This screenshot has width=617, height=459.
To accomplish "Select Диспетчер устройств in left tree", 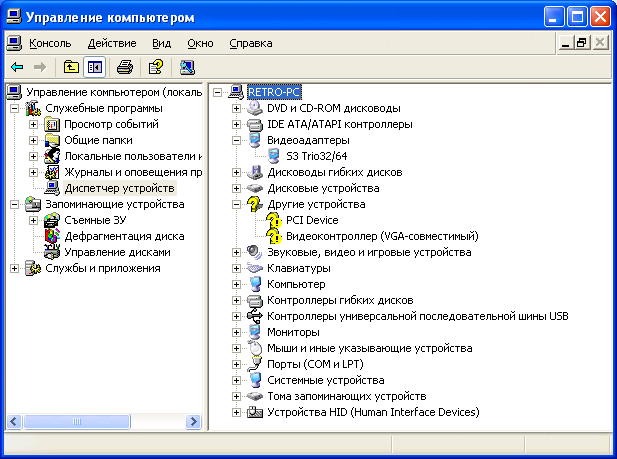I will [x=119, y=188].
